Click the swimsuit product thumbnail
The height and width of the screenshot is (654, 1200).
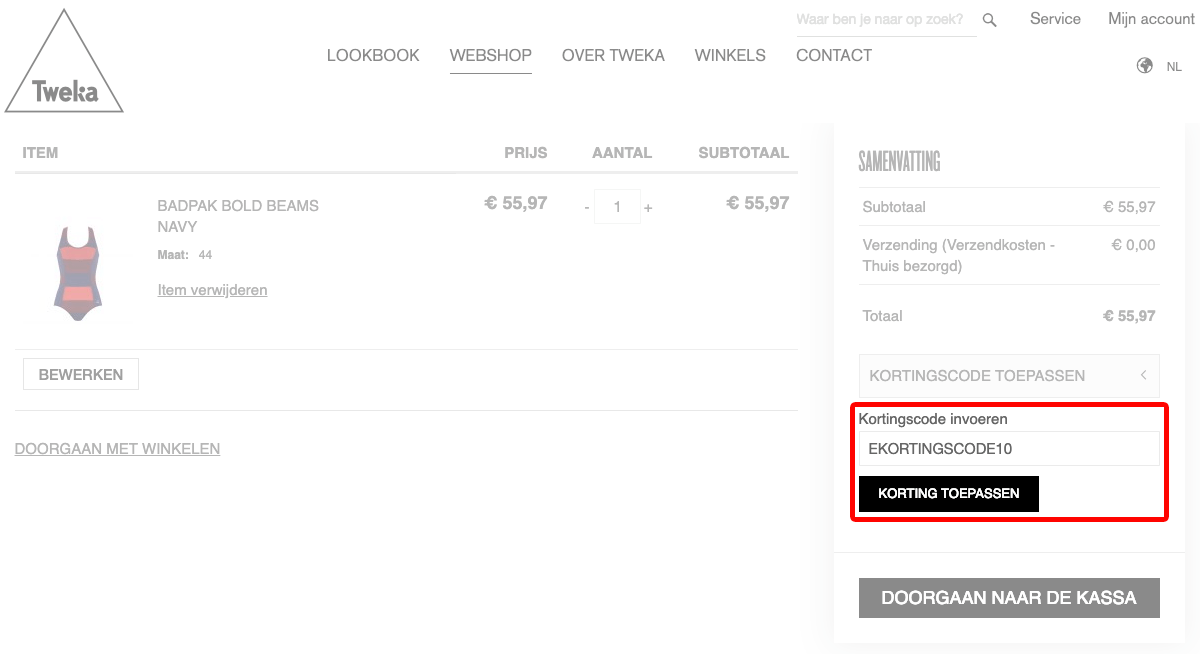[79, 273]
